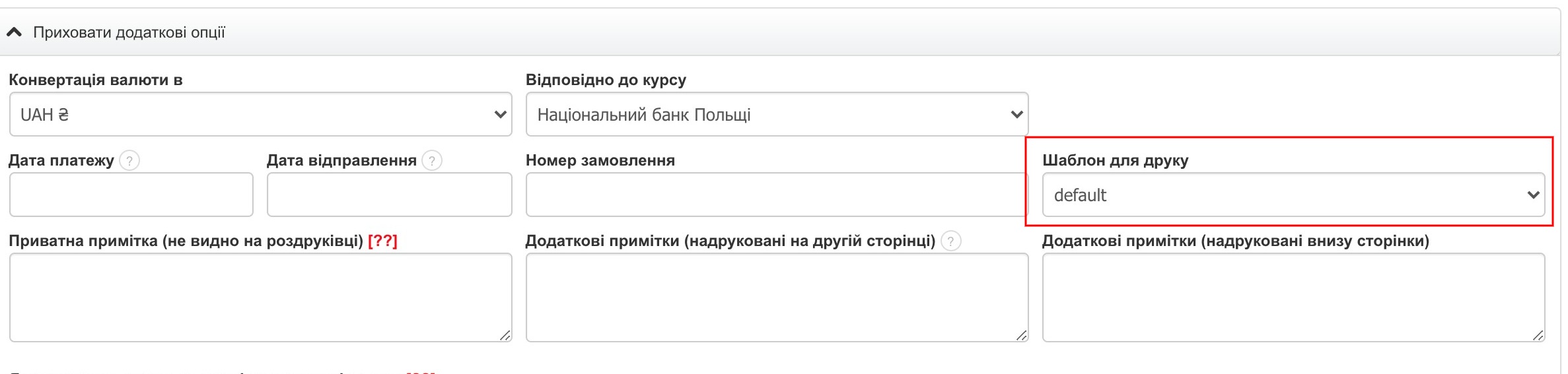This screenshot has height=374, width=1568.
Task: Click the help icon next to Дата відправлення
Action: point(432,160)
